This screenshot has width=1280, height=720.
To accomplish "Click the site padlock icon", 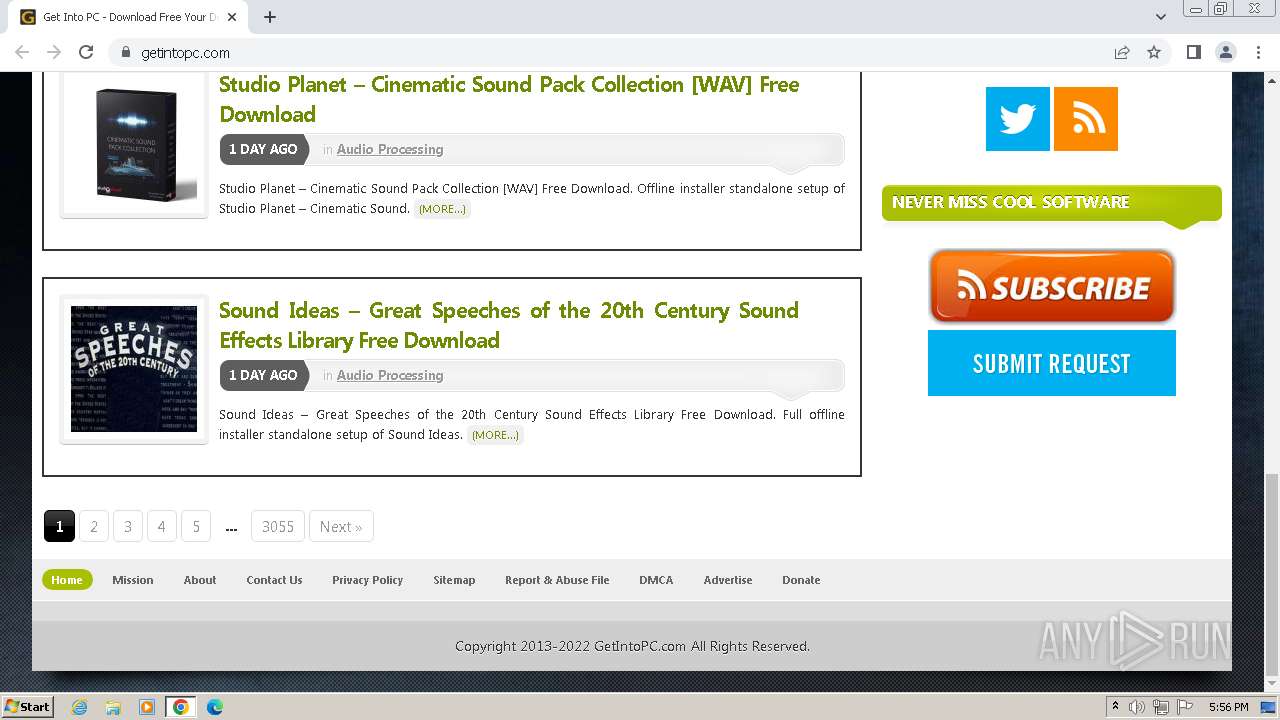I will click(125, 52).
